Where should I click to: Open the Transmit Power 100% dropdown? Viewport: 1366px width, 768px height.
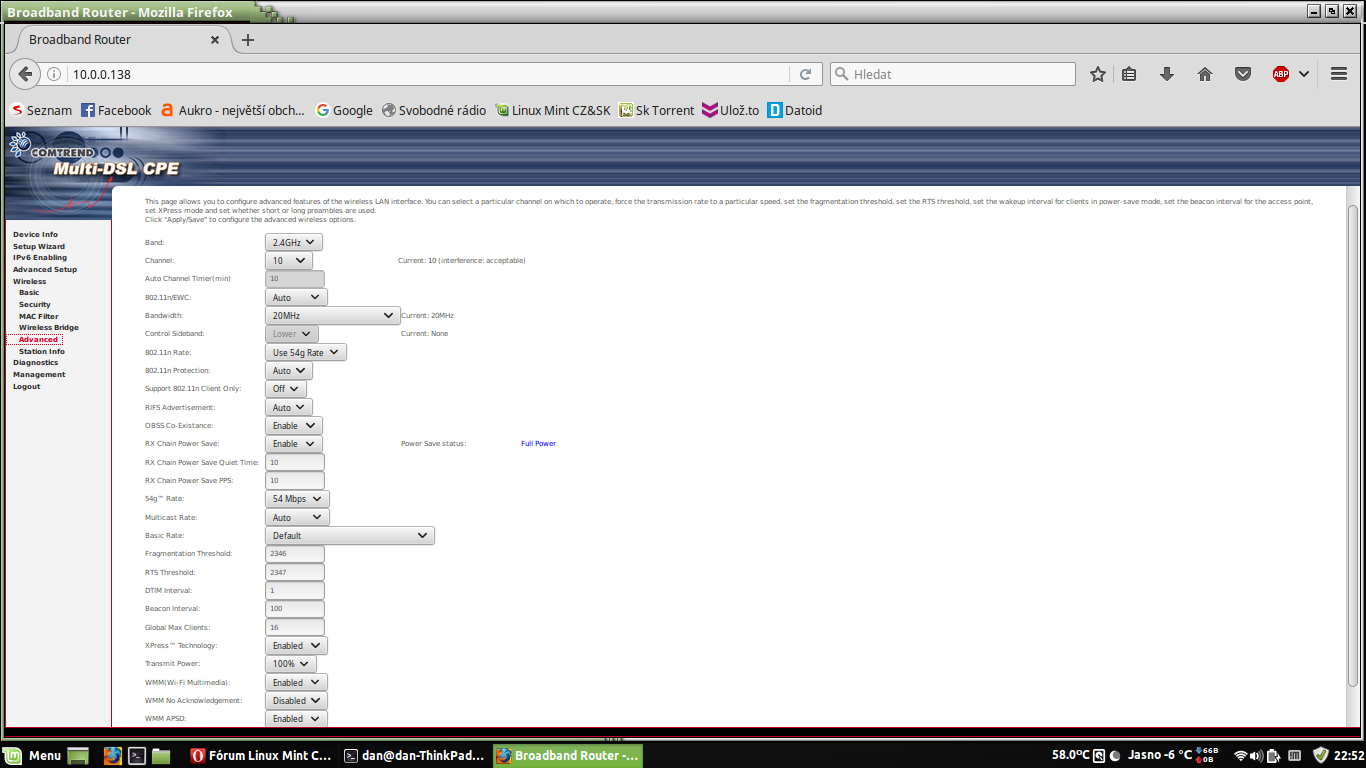pos(291,664)
